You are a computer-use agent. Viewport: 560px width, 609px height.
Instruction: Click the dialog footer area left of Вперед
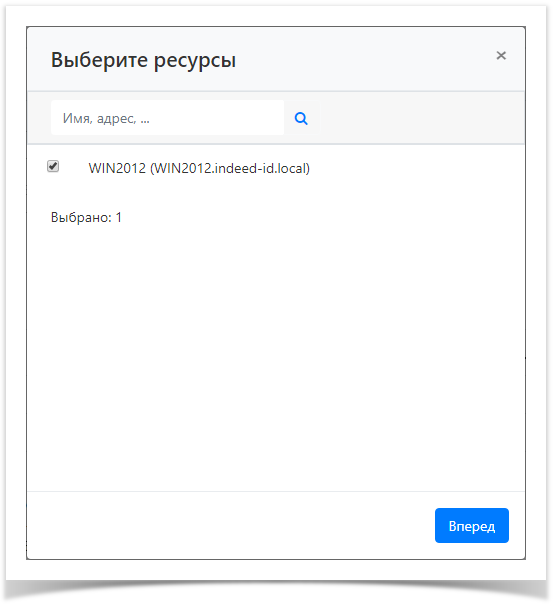point(229,525)
